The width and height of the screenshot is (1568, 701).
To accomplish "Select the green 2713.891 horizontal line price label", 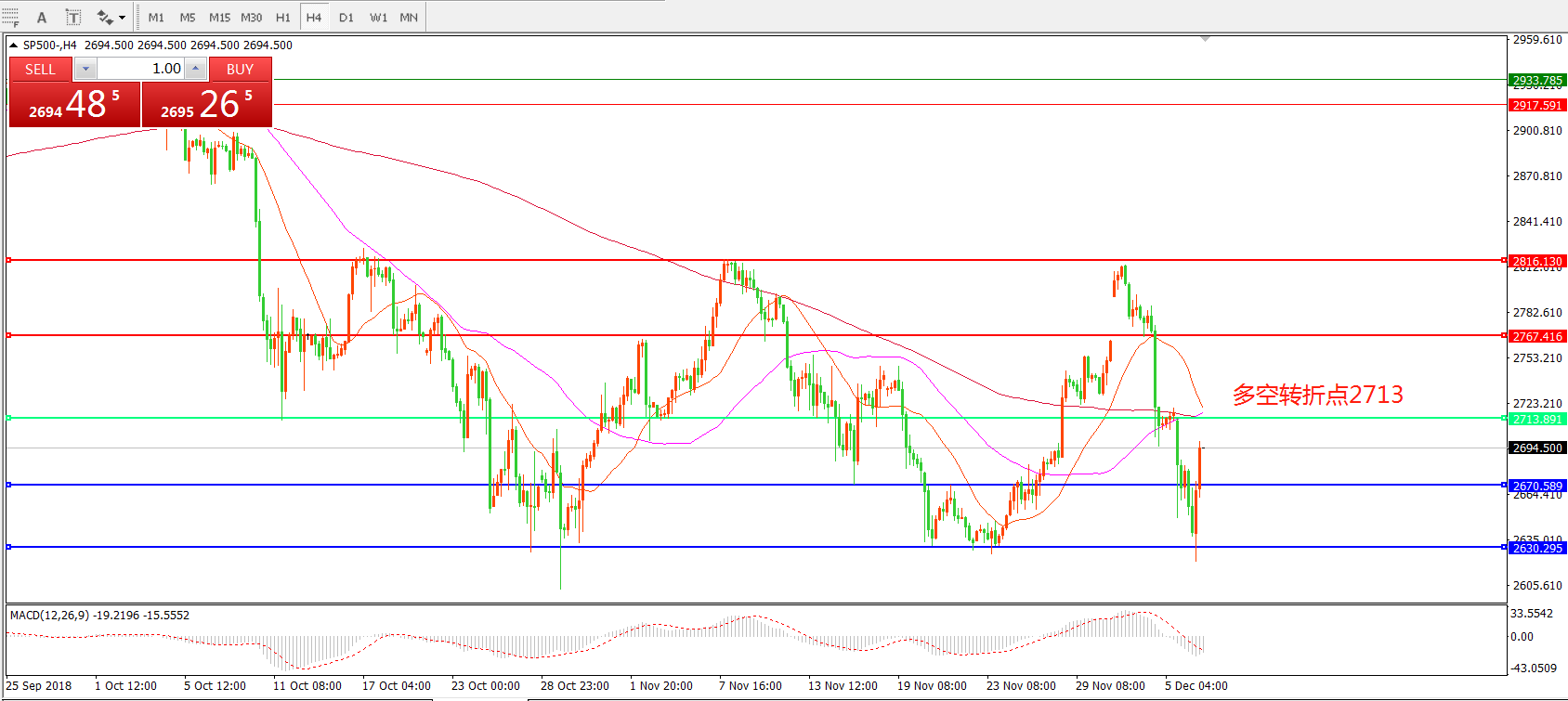I will pos(1536,419).
